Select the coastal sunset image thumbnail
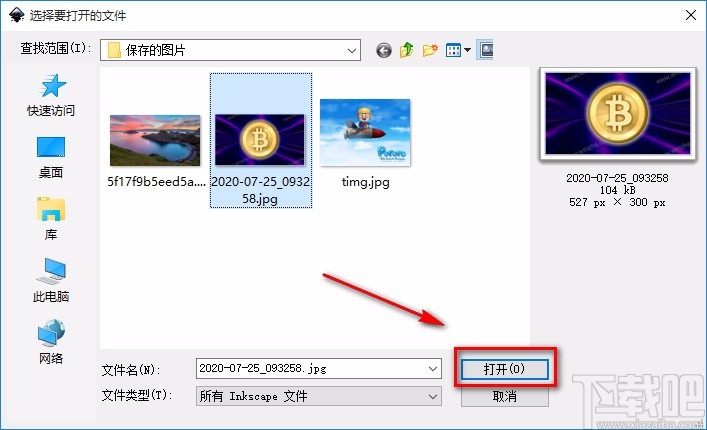The width and height of the screenshot is (707, 430). pos(155,140)
